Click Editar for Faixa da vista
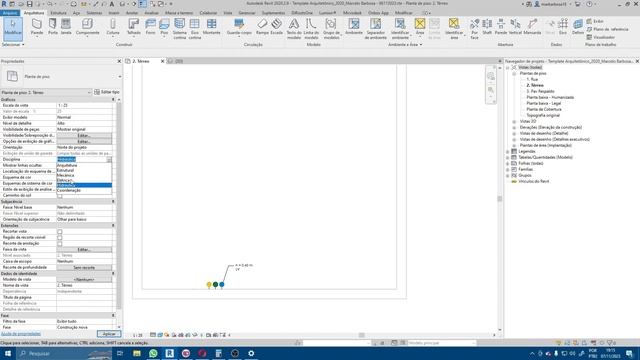Viewport: 640px width, 360px height. (84, 249)
